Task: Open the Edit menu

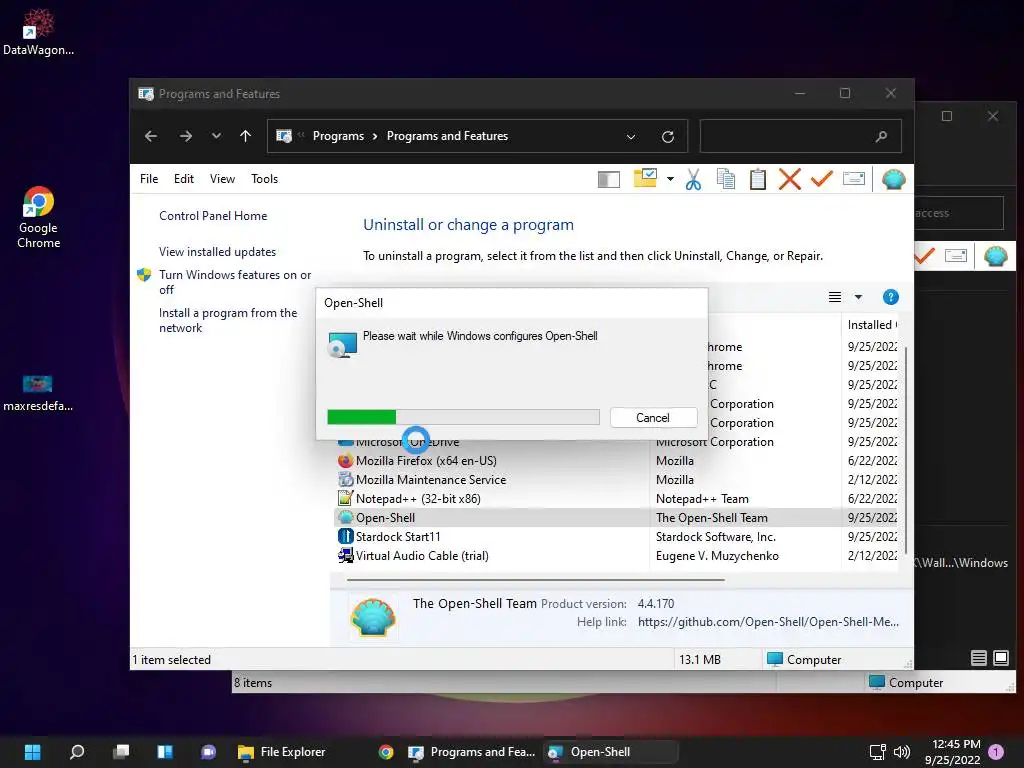Action: click(184, 179)
